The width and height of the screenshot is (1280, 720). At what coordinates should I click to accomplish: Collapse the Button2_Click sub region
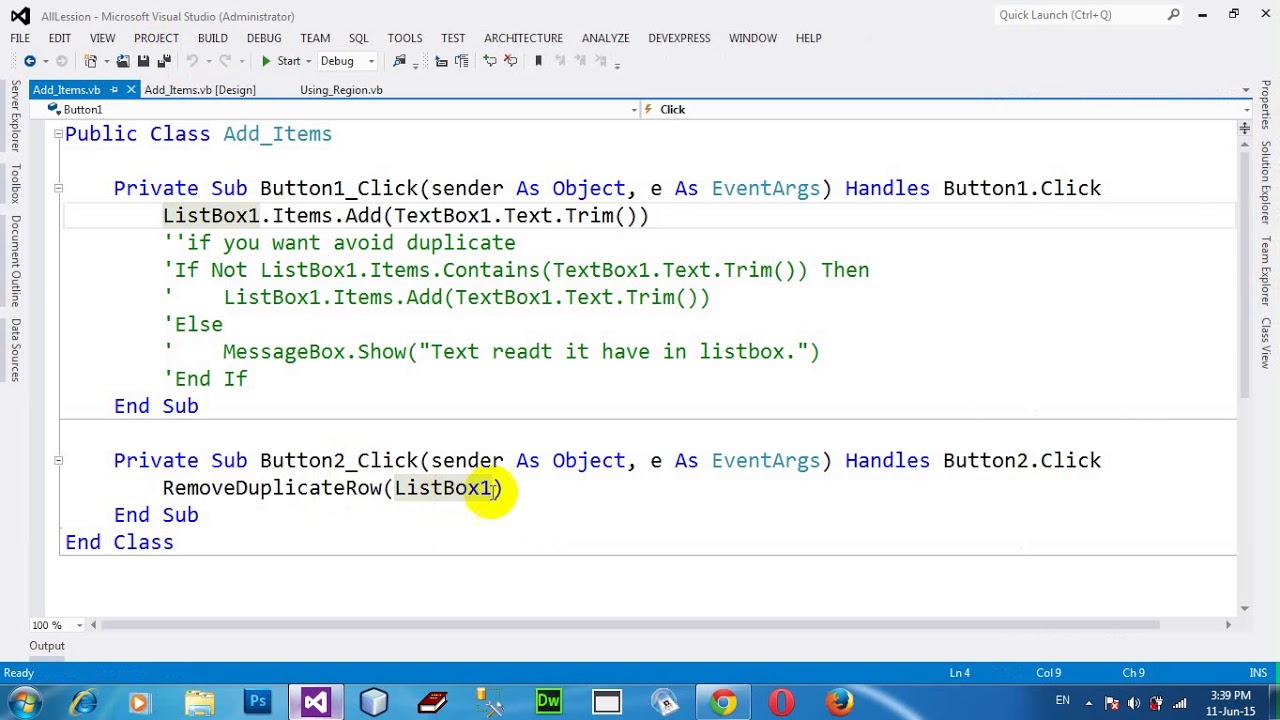(x=58, y=460)
